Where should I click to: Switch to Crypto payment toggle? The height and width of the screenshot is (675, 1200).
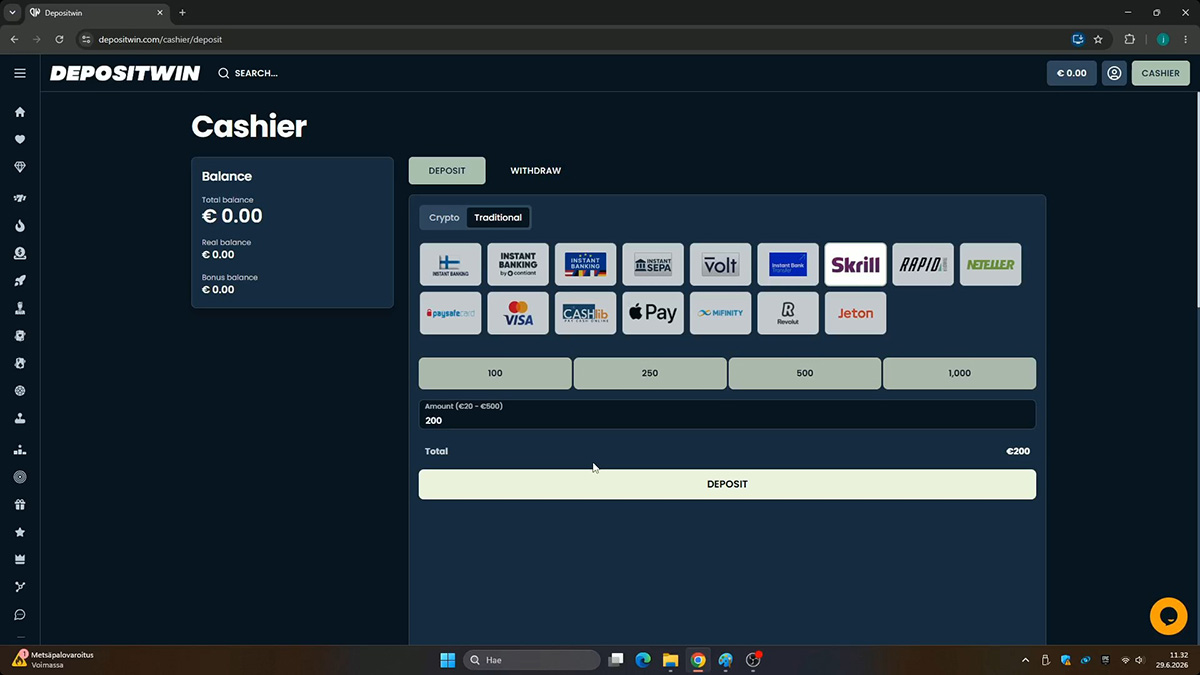click(x=444, y=217)
